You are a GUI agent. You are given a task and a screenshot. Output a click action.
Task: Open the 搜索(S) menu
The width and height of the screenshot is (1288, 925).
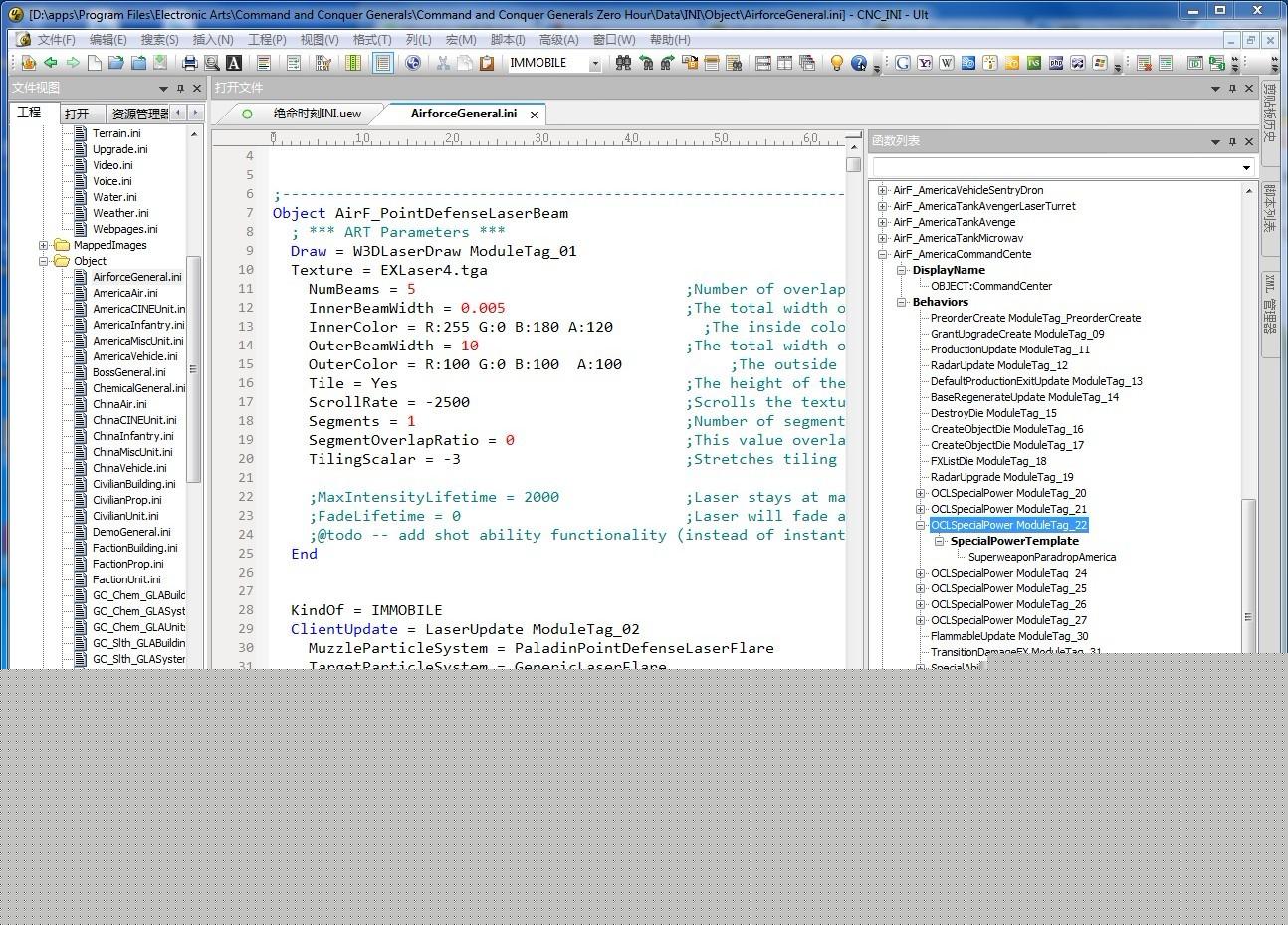[160, 40]
